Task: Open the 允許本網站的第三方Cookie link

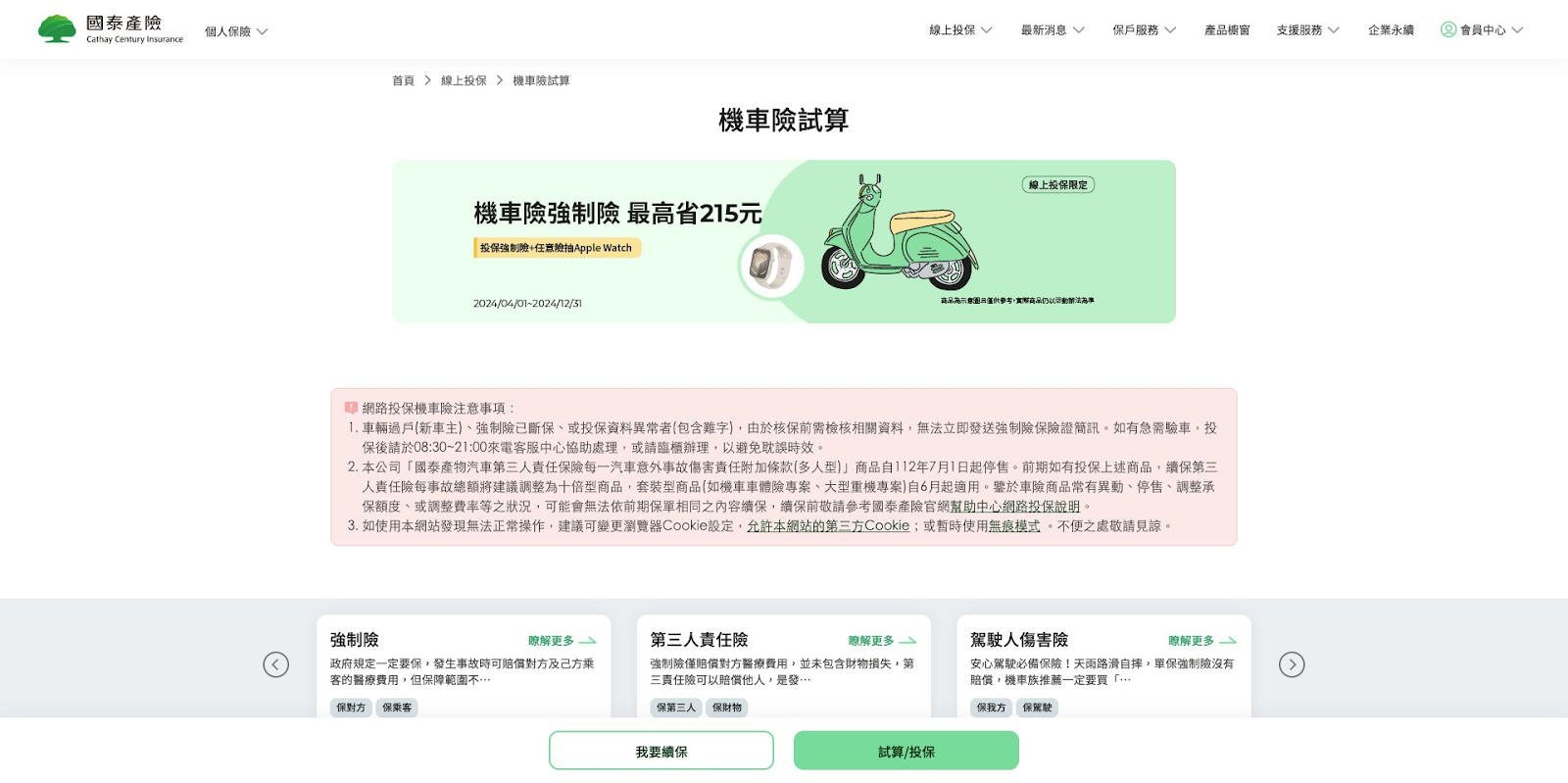Action: [828, 526]
